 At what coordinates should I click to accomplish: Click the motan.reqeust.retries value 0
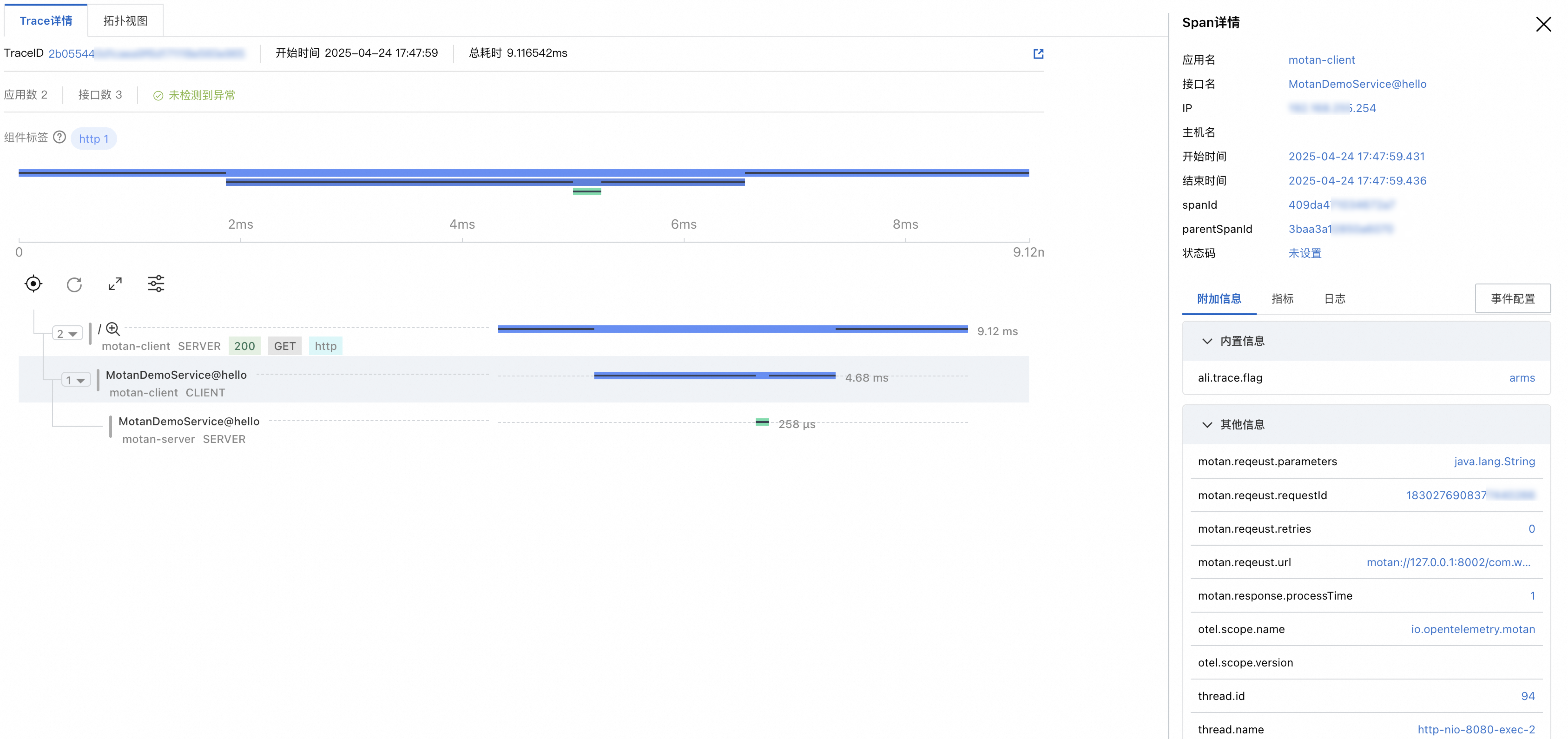[1532, 529]
